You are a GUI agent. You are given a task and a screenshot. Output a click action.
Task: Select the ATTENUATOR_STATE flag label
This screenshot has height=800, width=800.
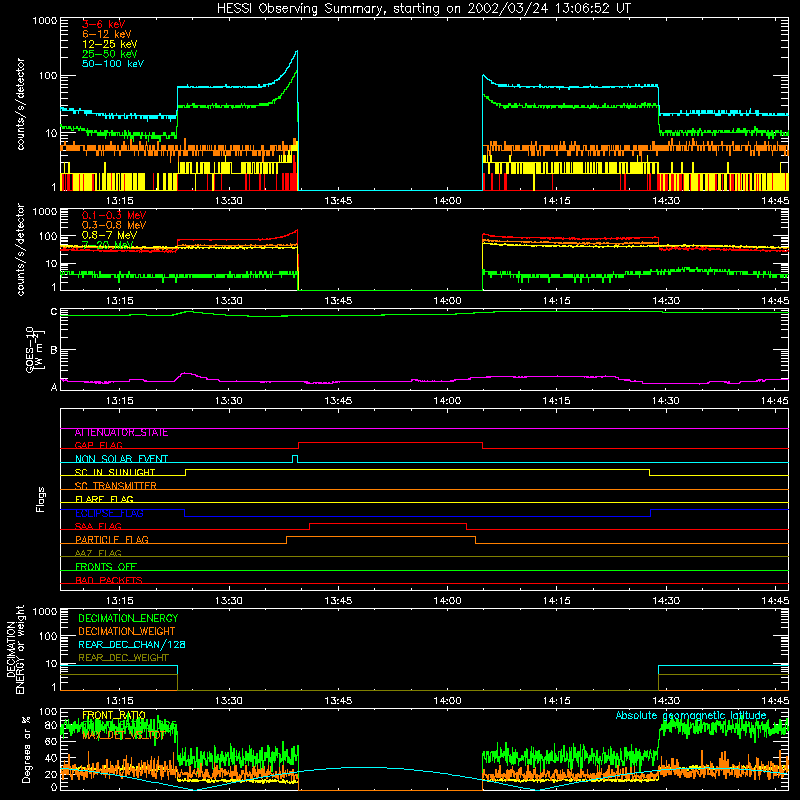(121, 433)
